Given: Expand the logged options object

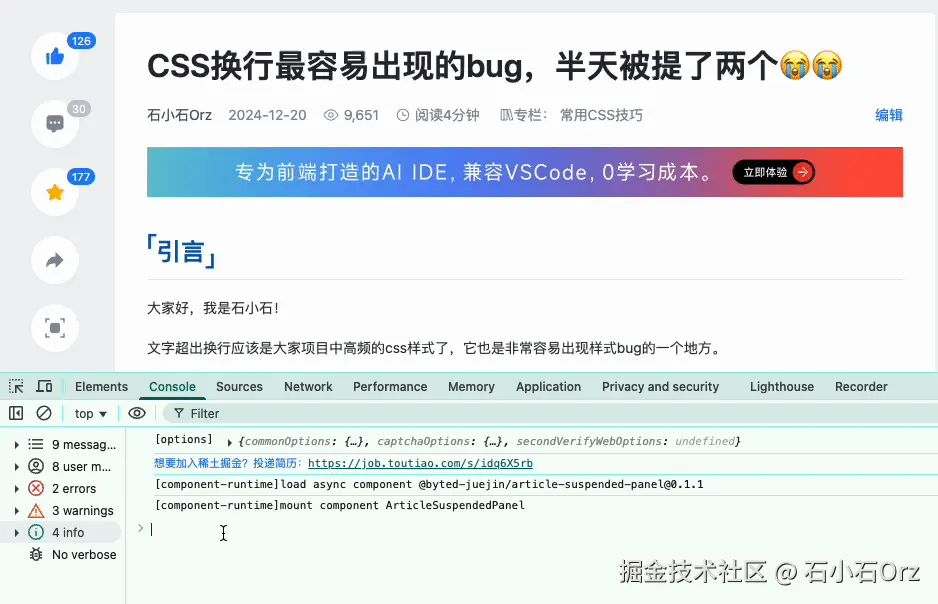Looking at the screenshot, I should click(230, 442).
